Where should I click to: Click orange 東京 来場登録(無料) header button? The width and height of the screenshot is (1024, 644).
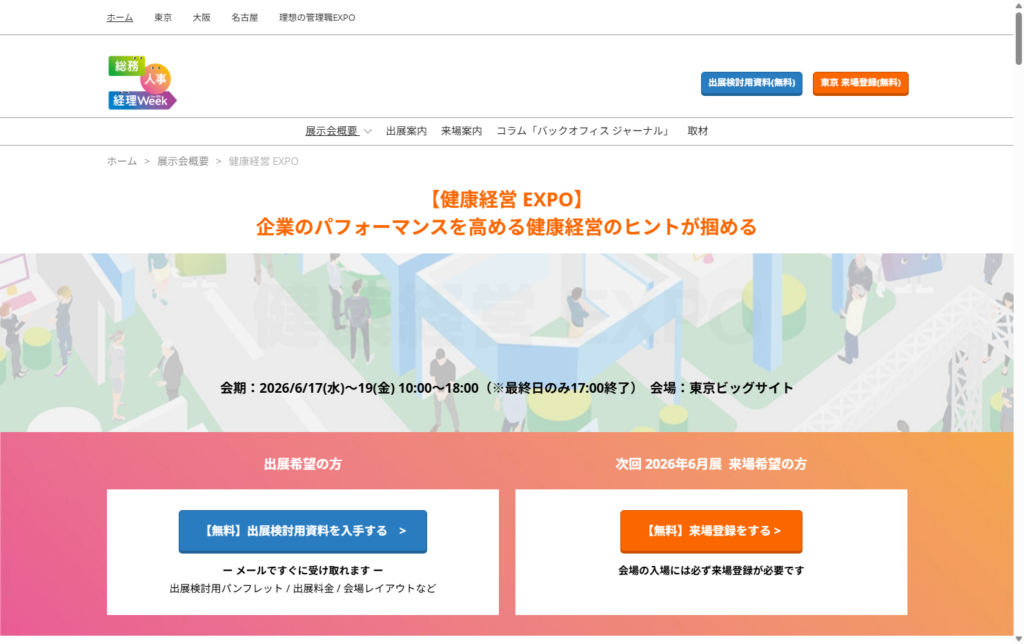click(860, 83)
